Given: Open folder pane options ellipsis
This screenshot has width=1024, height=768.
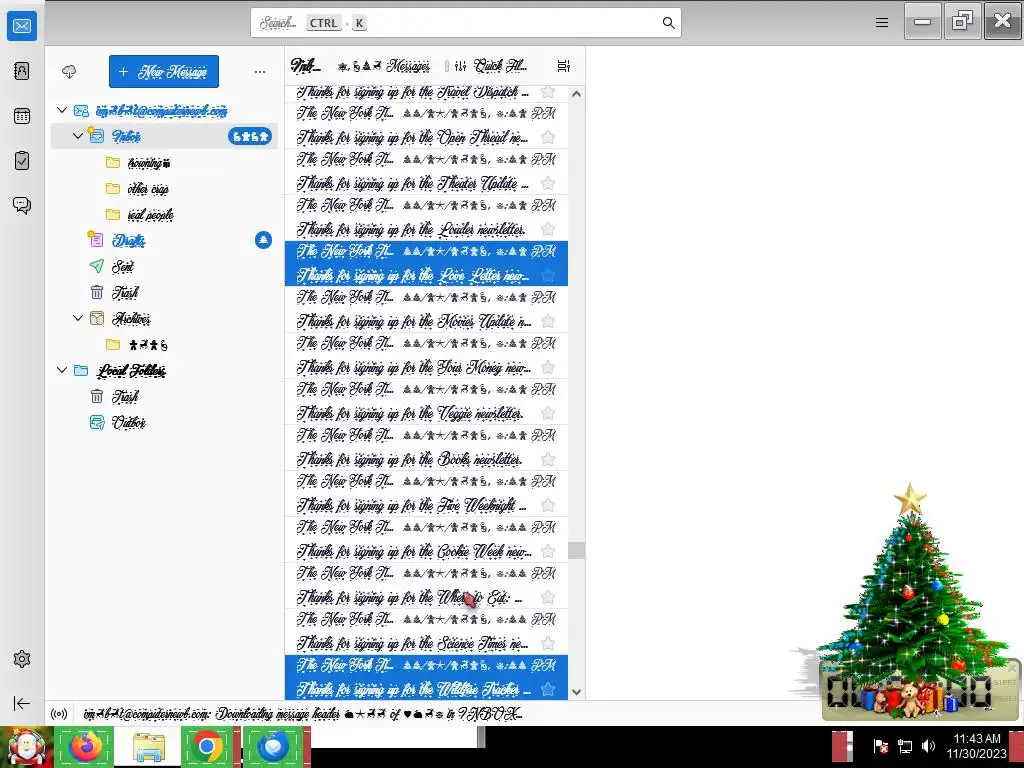Looking at the screenshot, I should [x=260, y=71].
